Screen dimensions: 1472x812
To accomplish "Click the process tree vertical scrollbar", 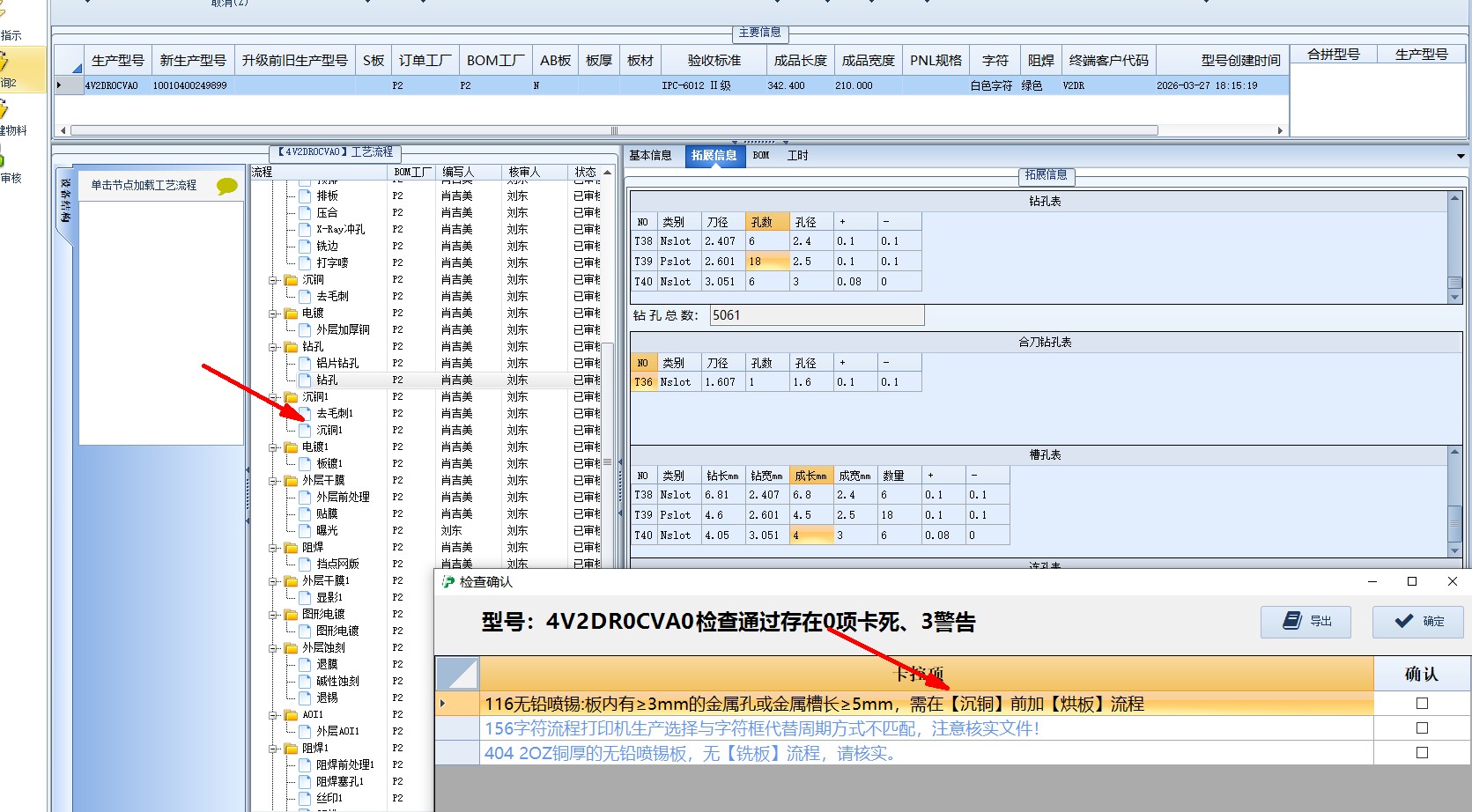I will click(607, 462).
